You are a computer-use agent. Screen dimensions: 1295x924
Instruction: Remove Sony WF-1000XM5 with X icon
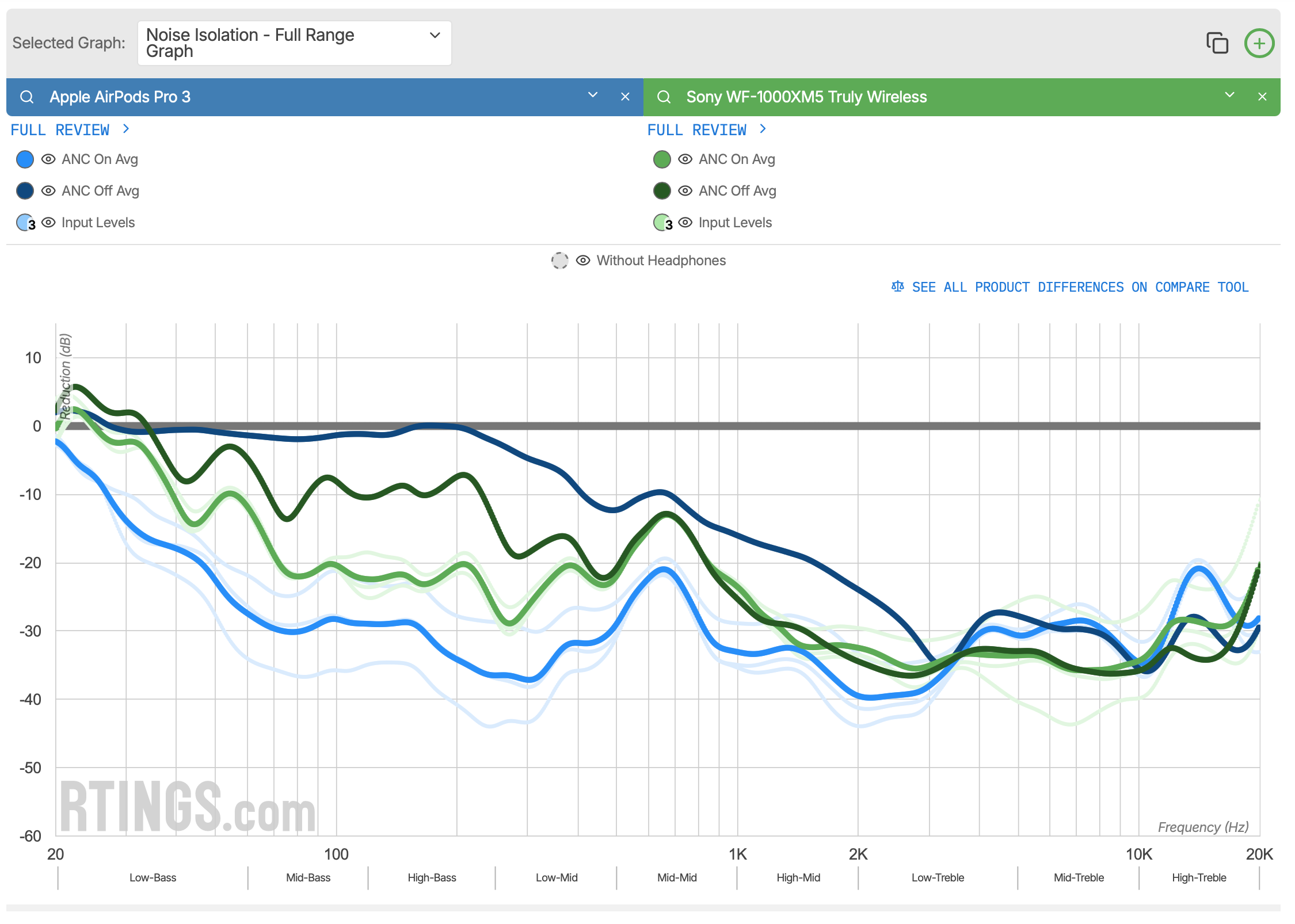[1262, 97]
